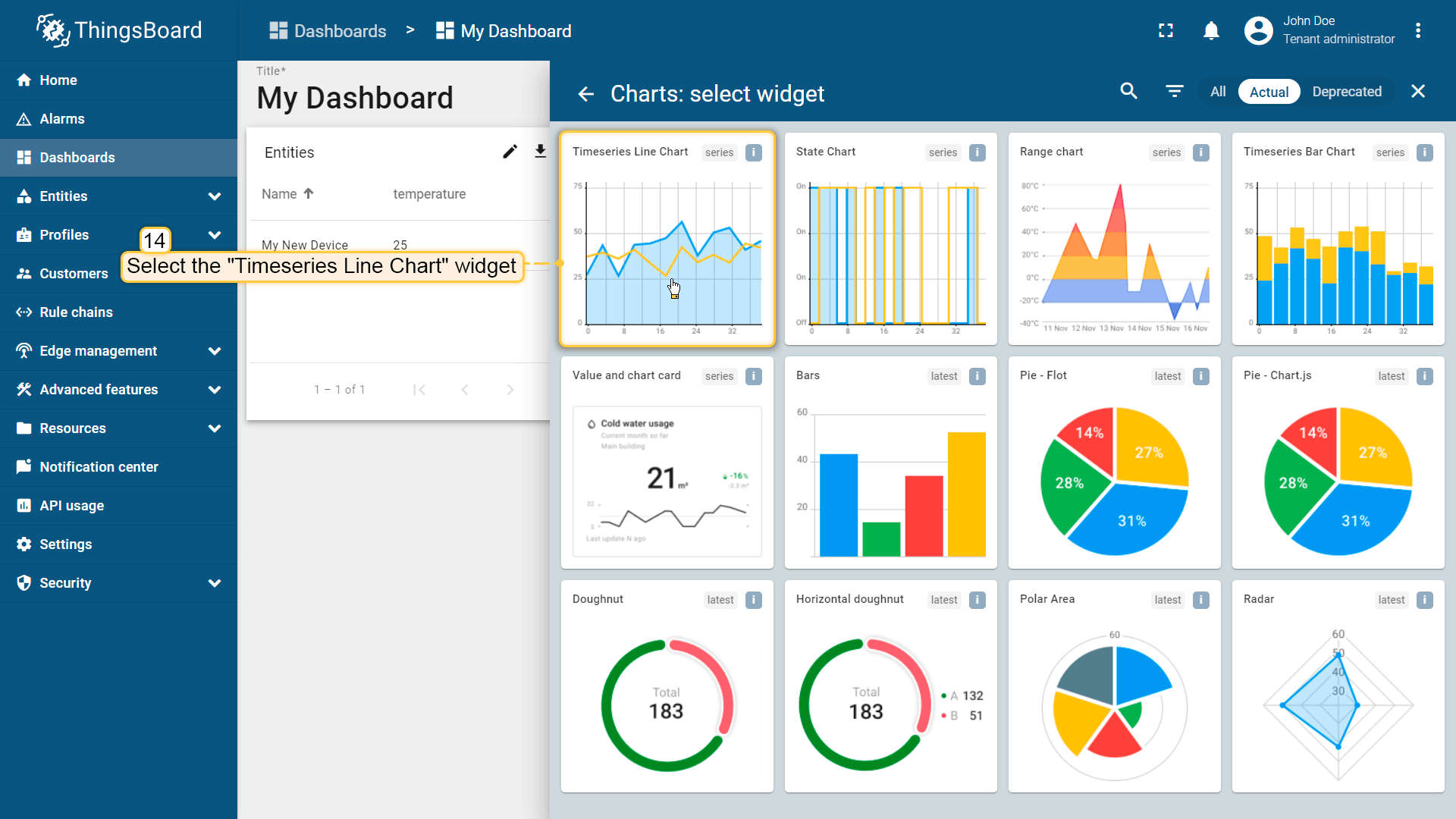Select the Deprecated widgets filter

[1347, 92]
